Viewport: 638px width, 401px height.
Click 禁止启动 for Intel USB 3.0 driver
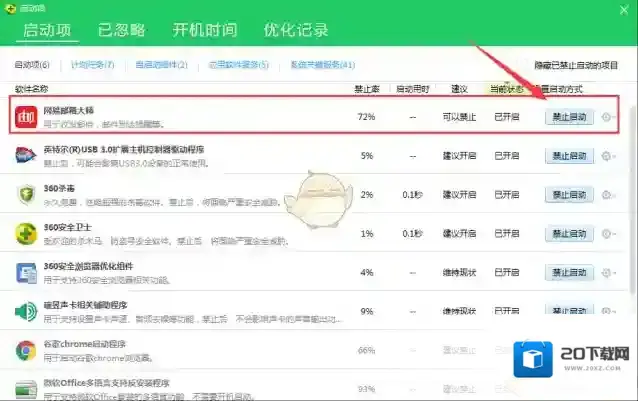pyautogui.click(x=569, y=156)
